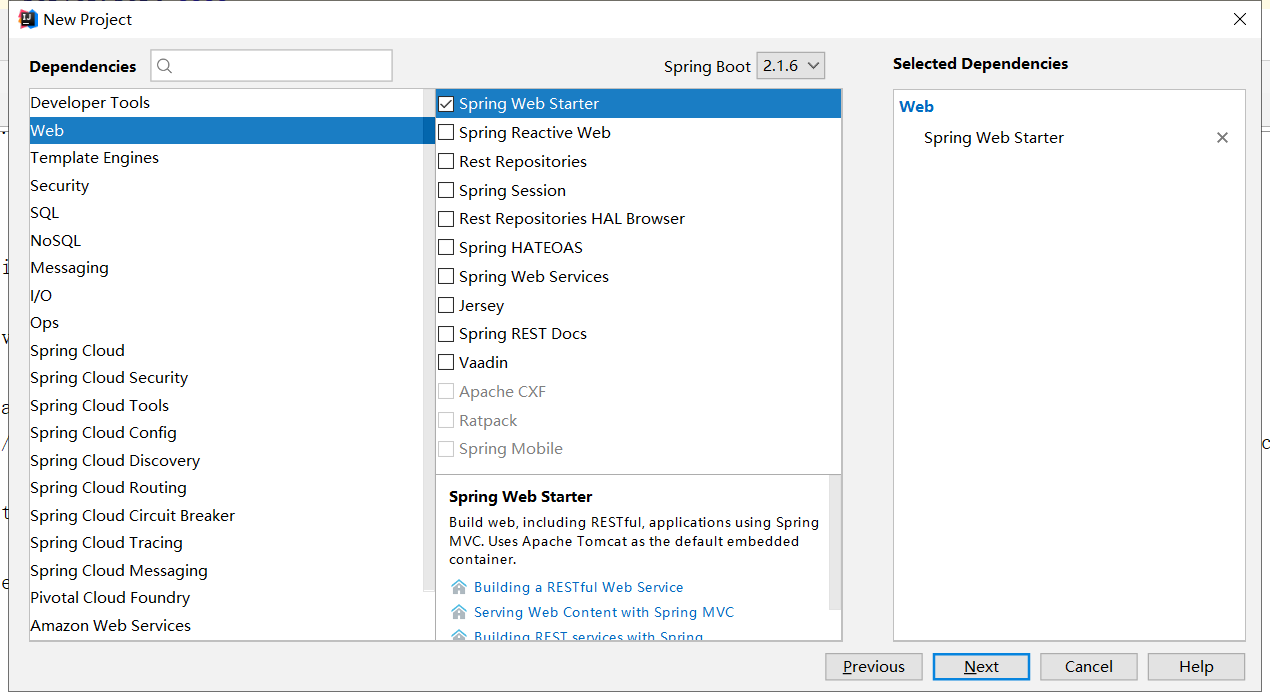Enable the Spring Reactive Web dependency
The height and width of the screenshot is (700, 1270).
445,132
